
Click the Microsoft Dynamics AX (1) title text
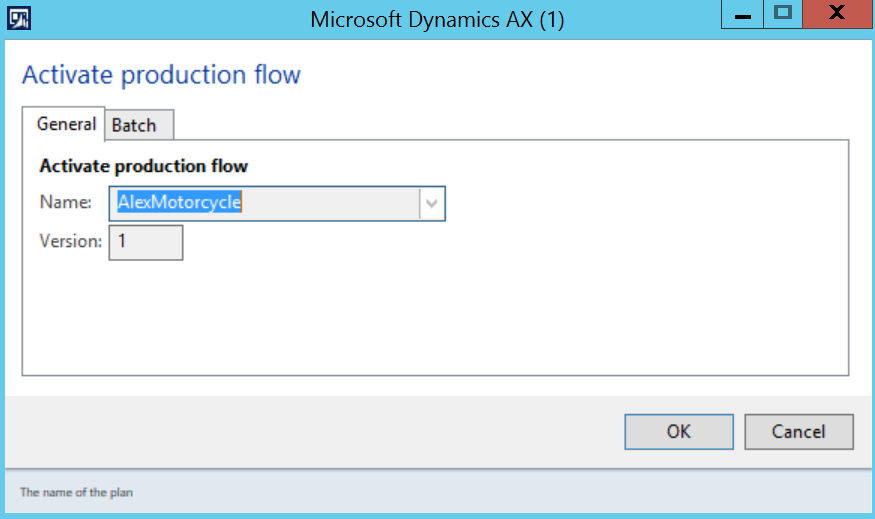437,20
